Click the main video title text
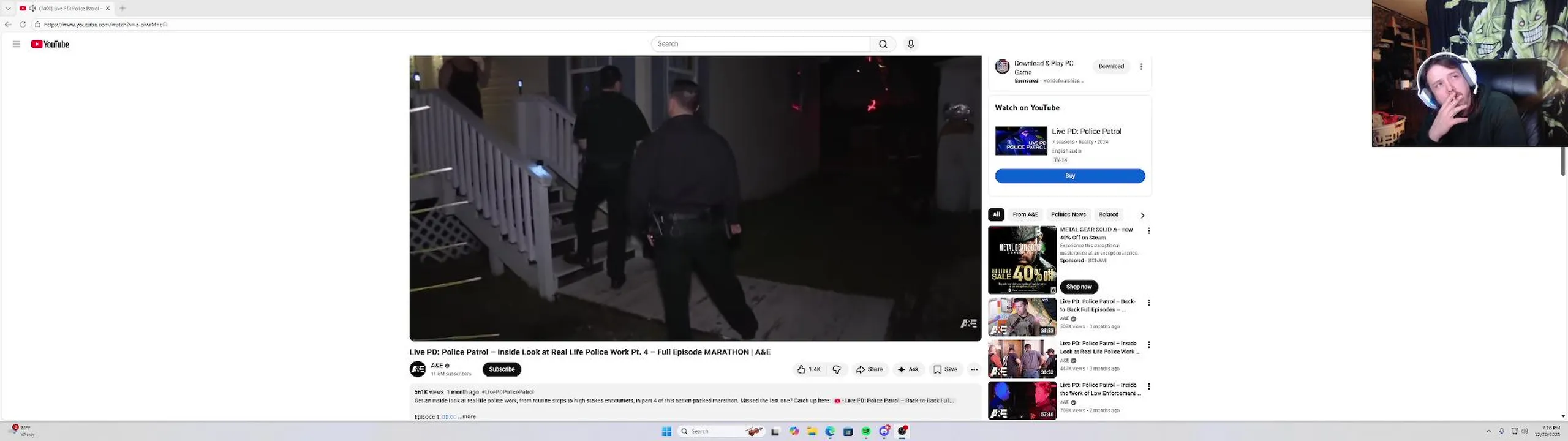The image size is (1568, 441). point(590,352)
